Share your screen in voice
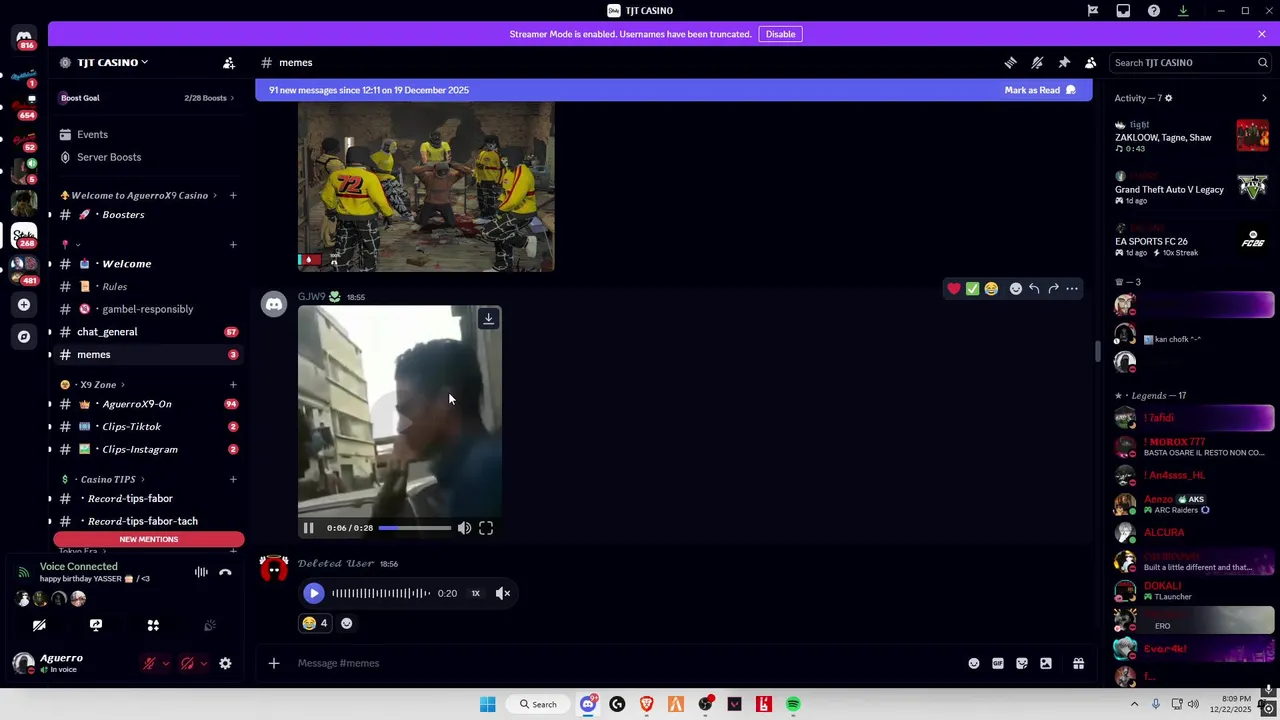This screenshot has height=720, width=1280. [x=96, y=625]
